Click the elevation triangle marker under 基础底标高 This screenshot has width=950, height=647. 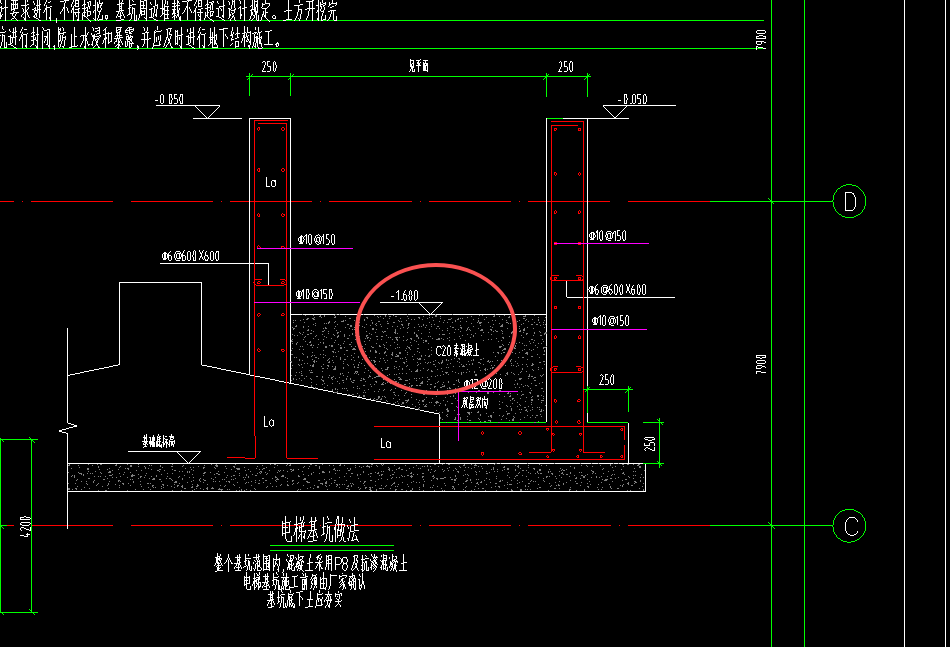click(188, 457)
